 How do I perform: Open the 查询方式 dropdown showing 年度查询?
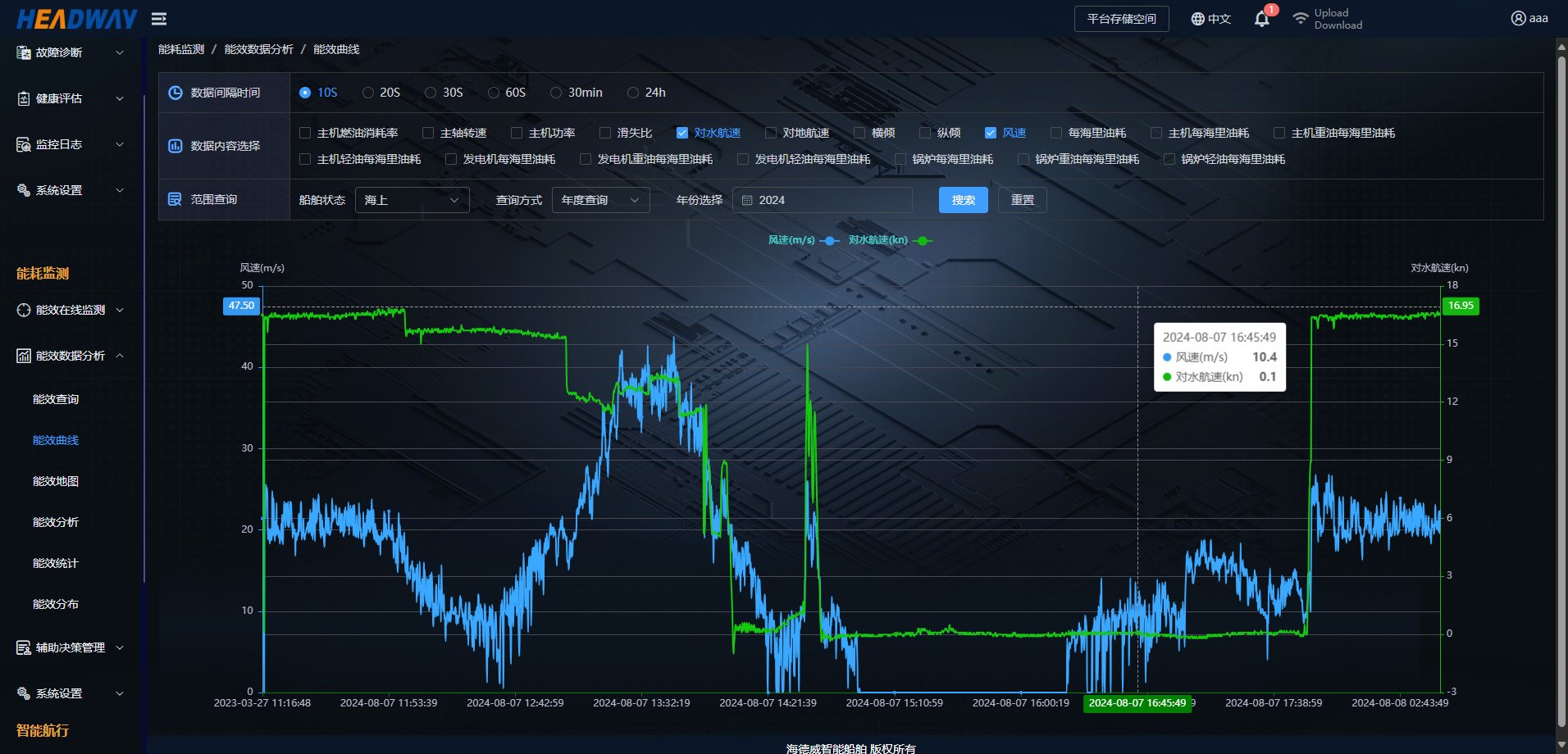[x=600, y=200]
